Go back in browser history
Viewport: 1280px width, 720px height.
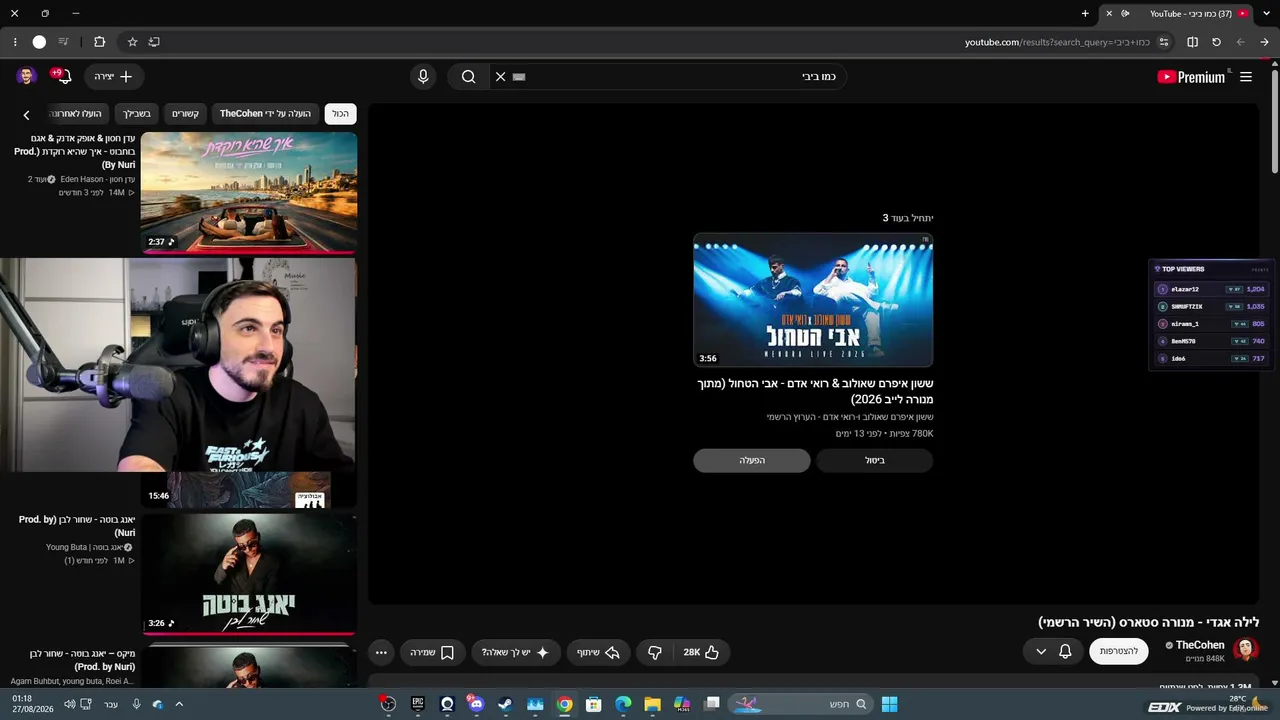click(1264, 42)
